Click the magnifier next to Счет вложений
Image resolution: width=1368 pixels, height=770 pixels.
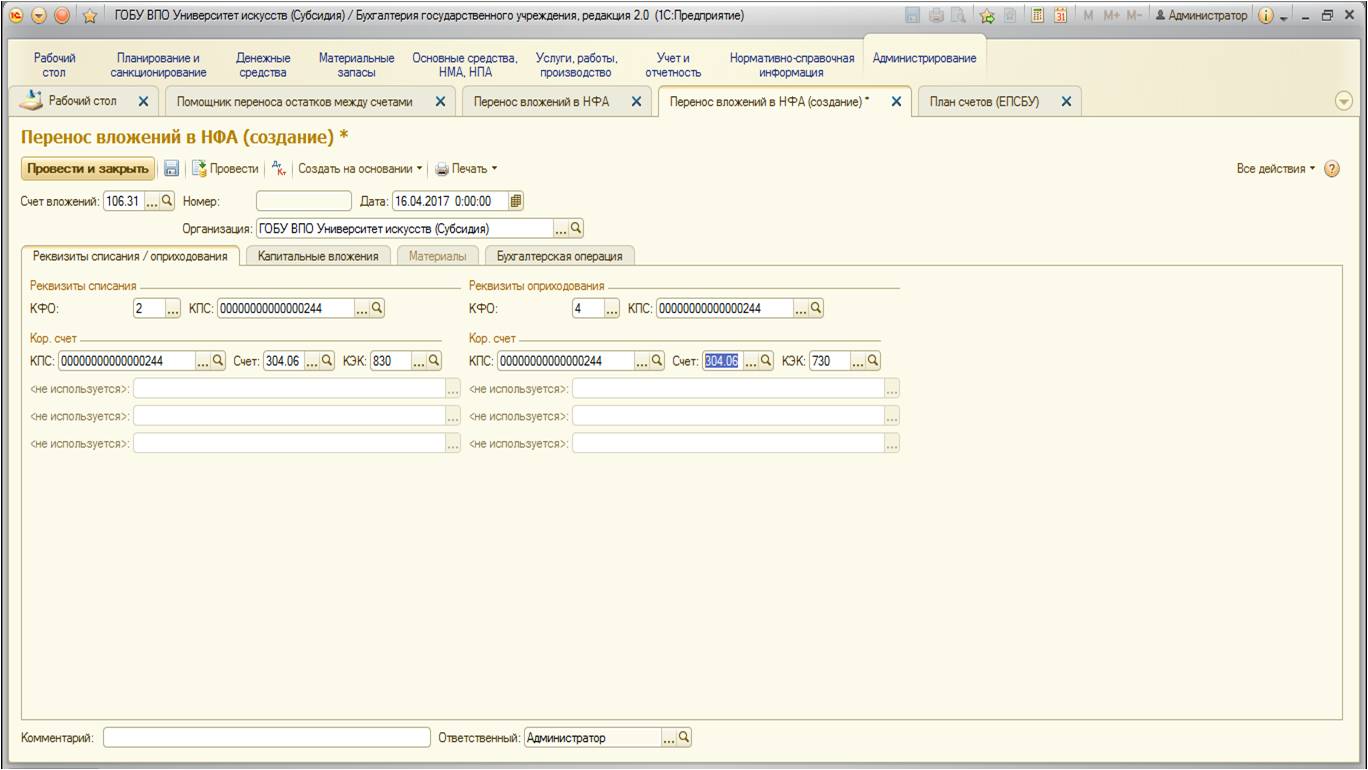[167, 201]
